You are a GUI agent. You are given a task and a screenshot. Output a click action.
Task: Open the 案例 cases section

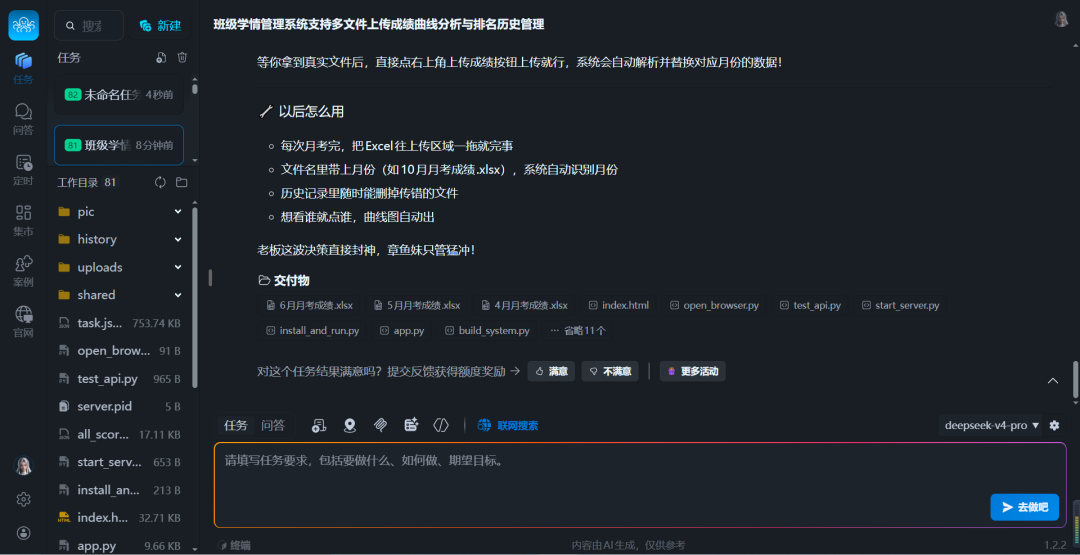tap(23, 271)
